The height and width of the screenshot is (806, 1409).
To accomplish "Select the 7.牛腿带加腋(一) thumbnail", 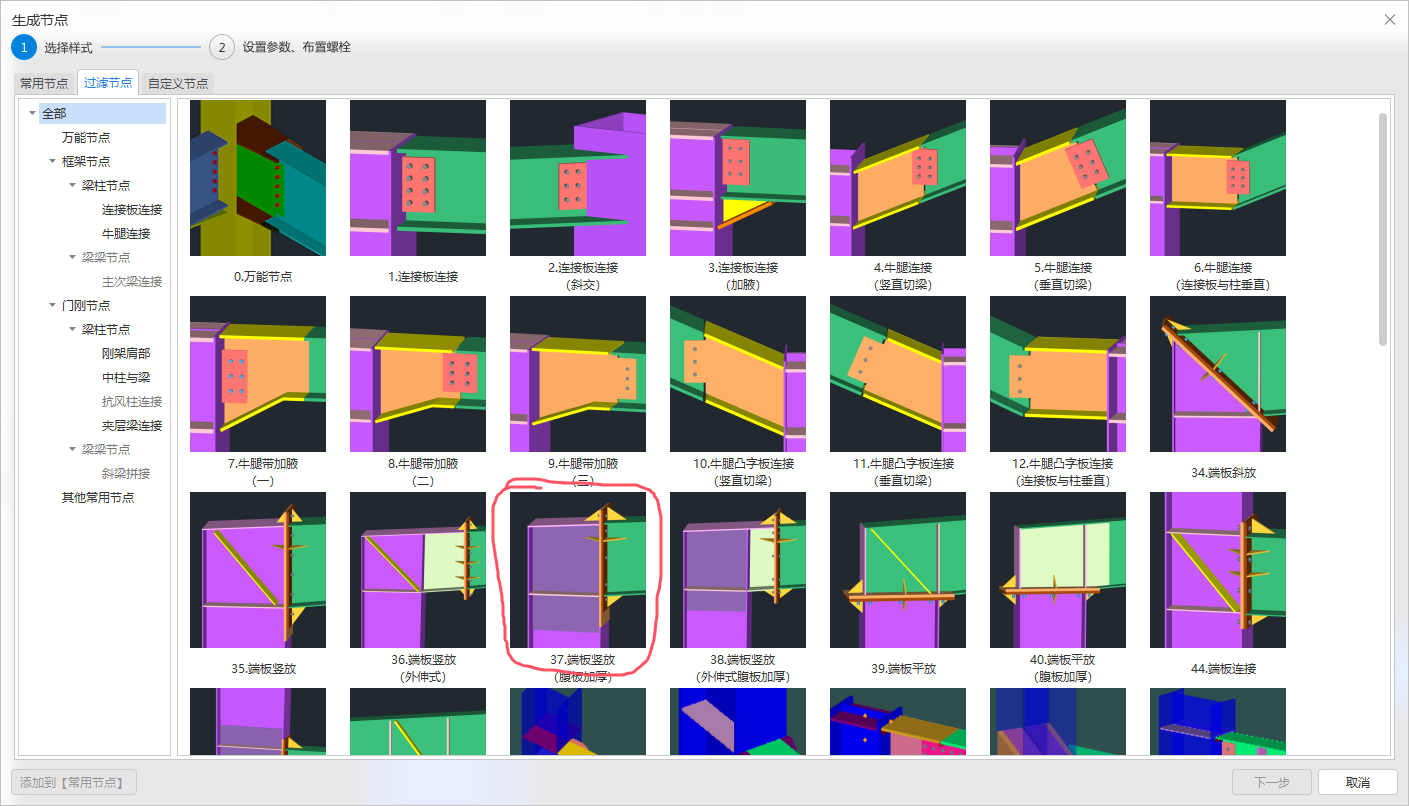I will 258,374.
